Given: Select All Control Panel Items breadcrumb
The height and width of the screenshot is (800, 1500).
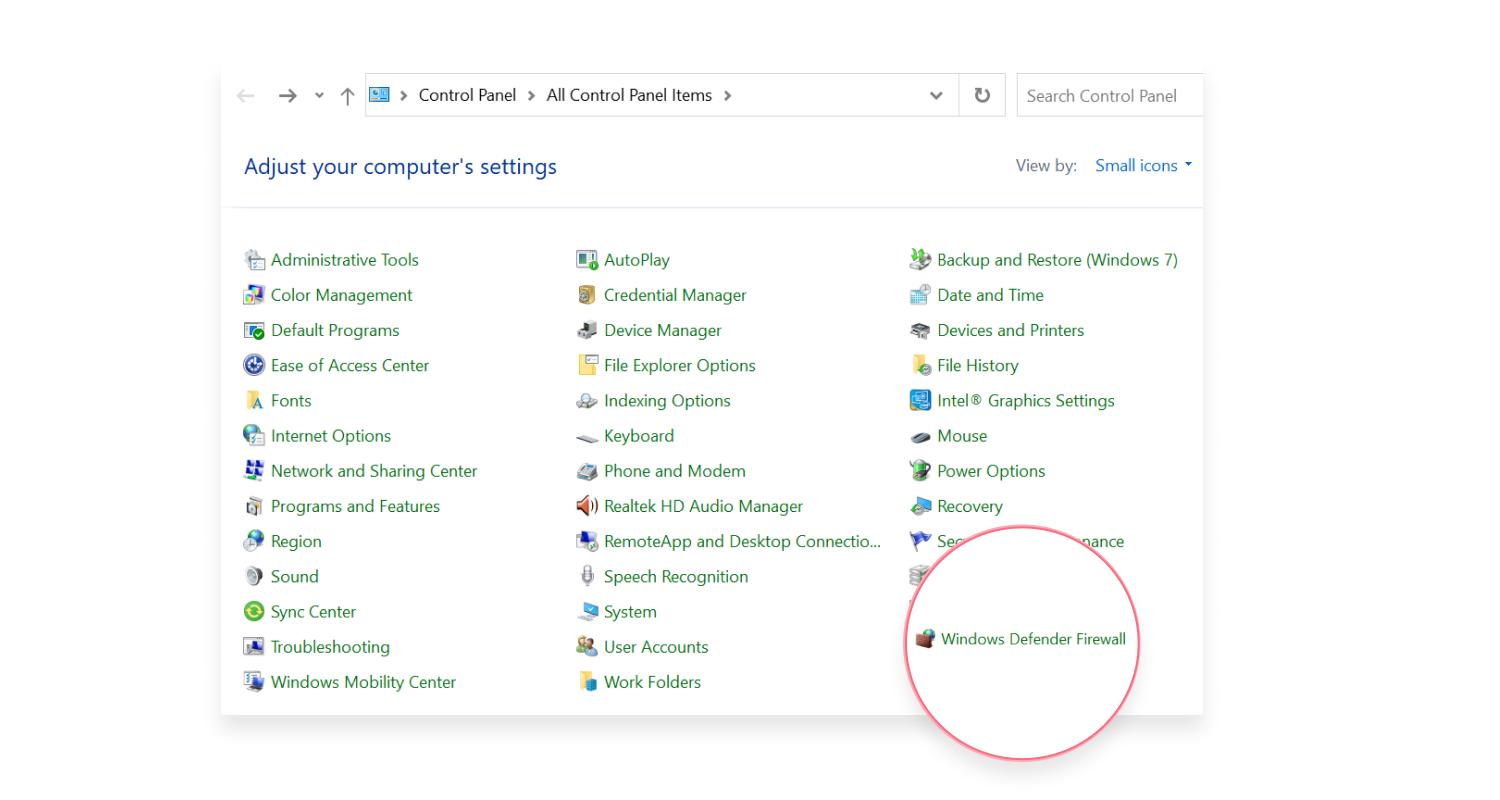Looking at the screenshot, I should pos(629,95).
